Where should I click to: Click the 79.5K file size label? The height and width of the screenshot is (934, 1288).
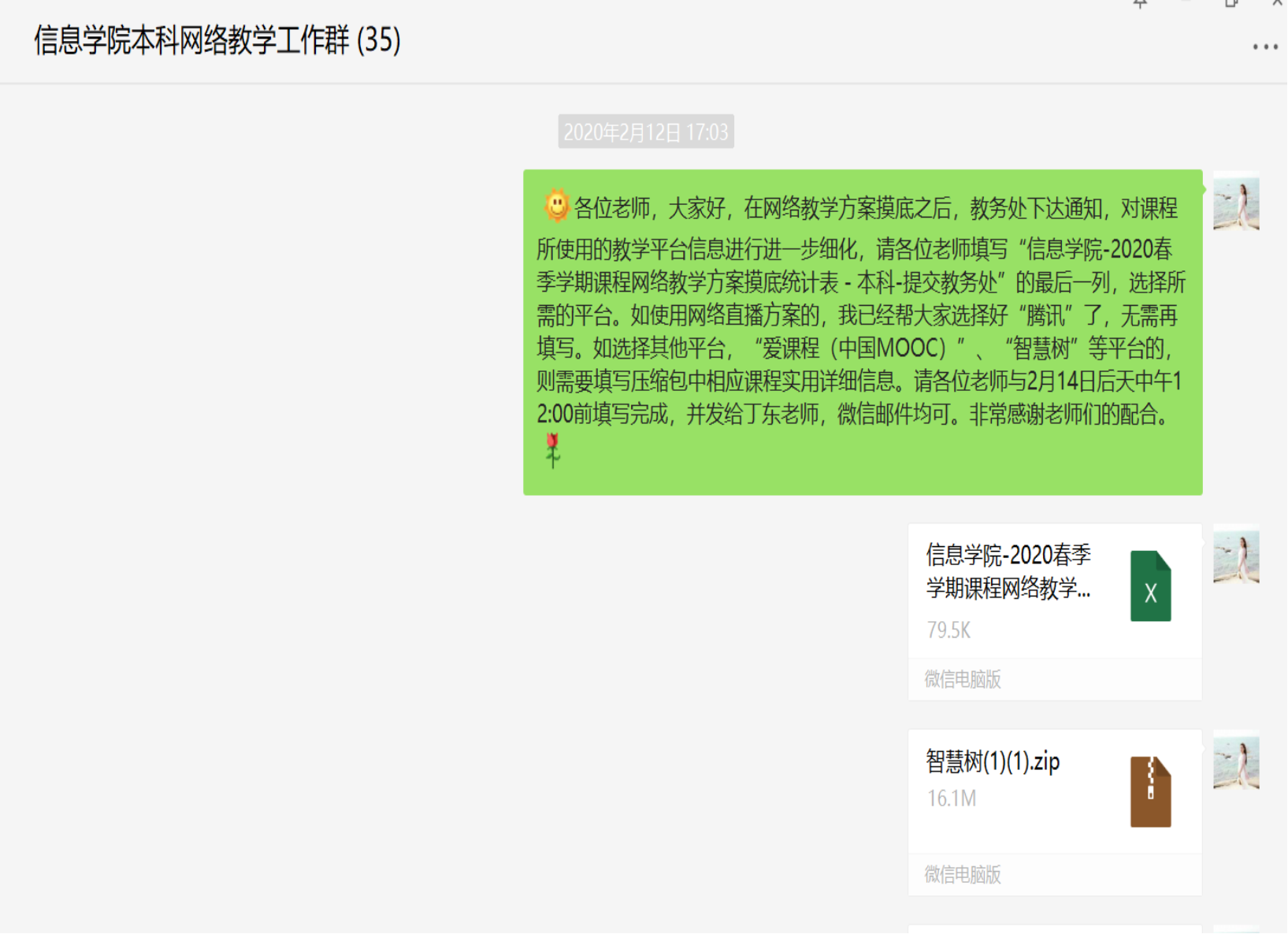(948, 631)
